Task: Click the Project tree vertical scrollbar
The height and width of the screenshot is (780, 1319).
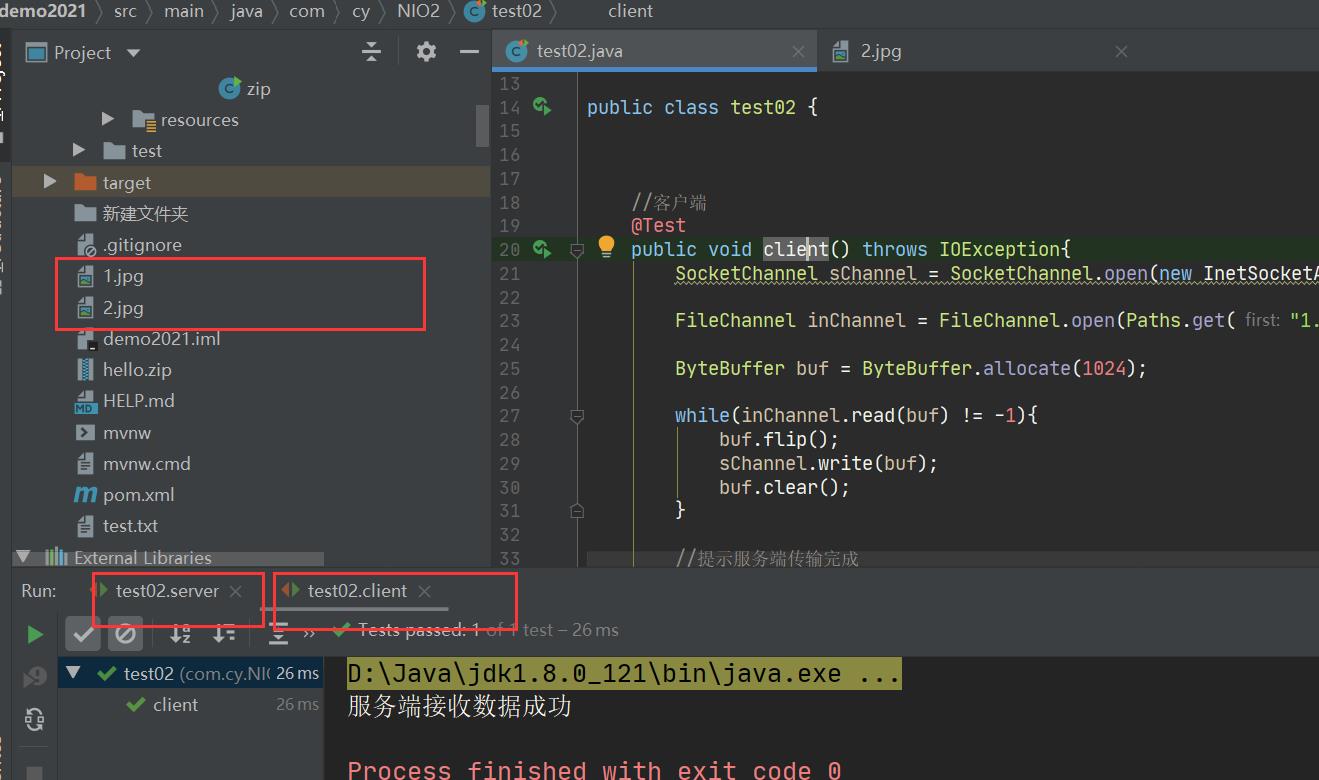Action: pyautogui.click(x=482, y=124)
